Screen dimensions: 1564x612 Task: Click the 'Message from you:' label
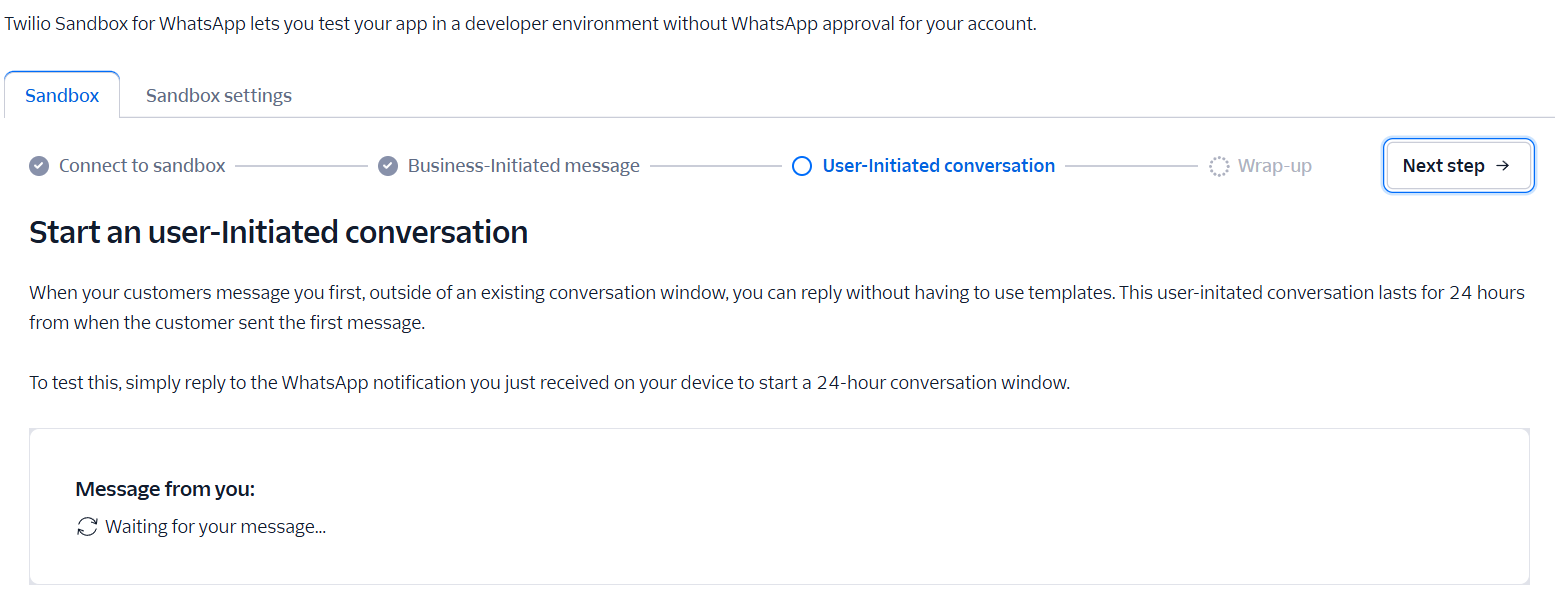[165, 489]
